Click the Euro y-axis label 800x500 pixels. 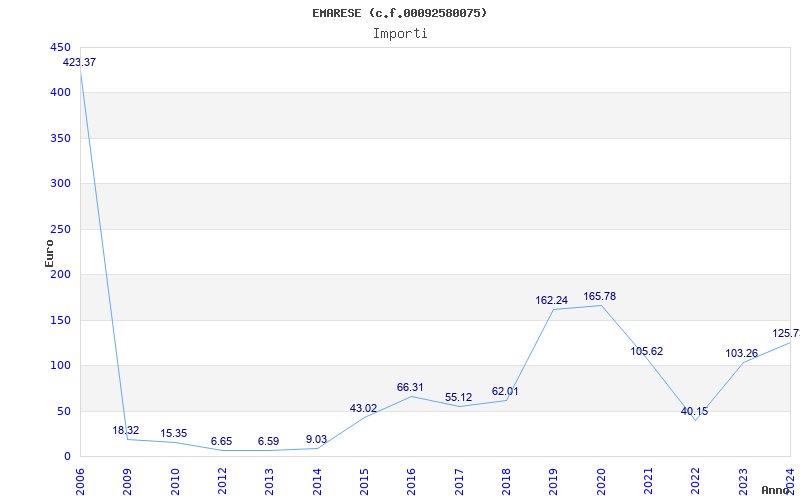pos(49,253)
